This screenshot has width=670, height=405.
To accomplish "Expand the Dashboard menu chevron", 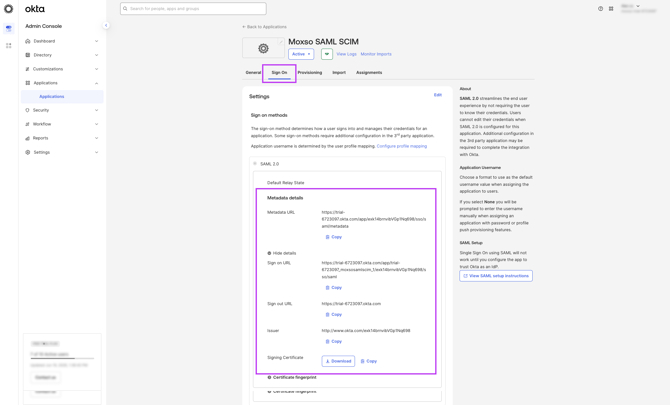I will pyautogui.click(x=97, y=41).
